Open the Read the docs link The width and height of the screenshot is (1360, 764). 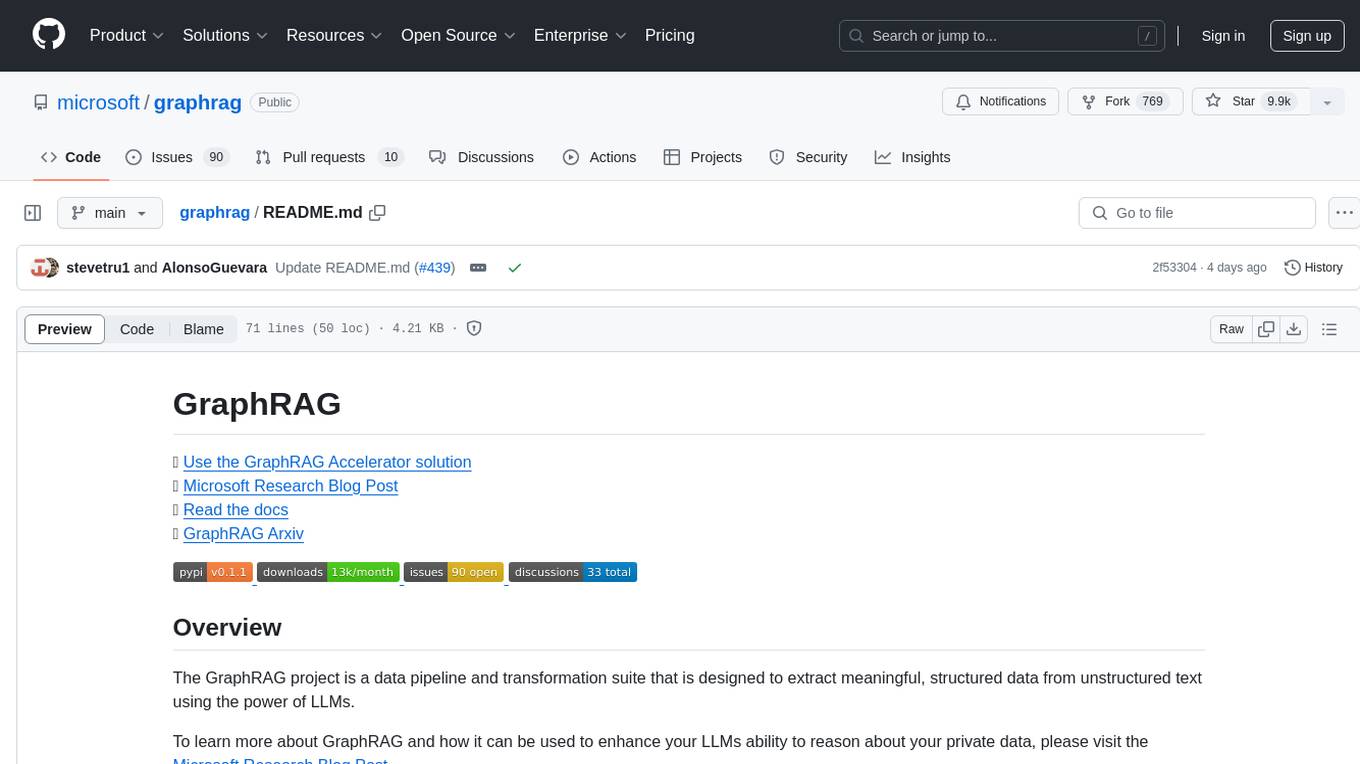click(x=235, y=510)
